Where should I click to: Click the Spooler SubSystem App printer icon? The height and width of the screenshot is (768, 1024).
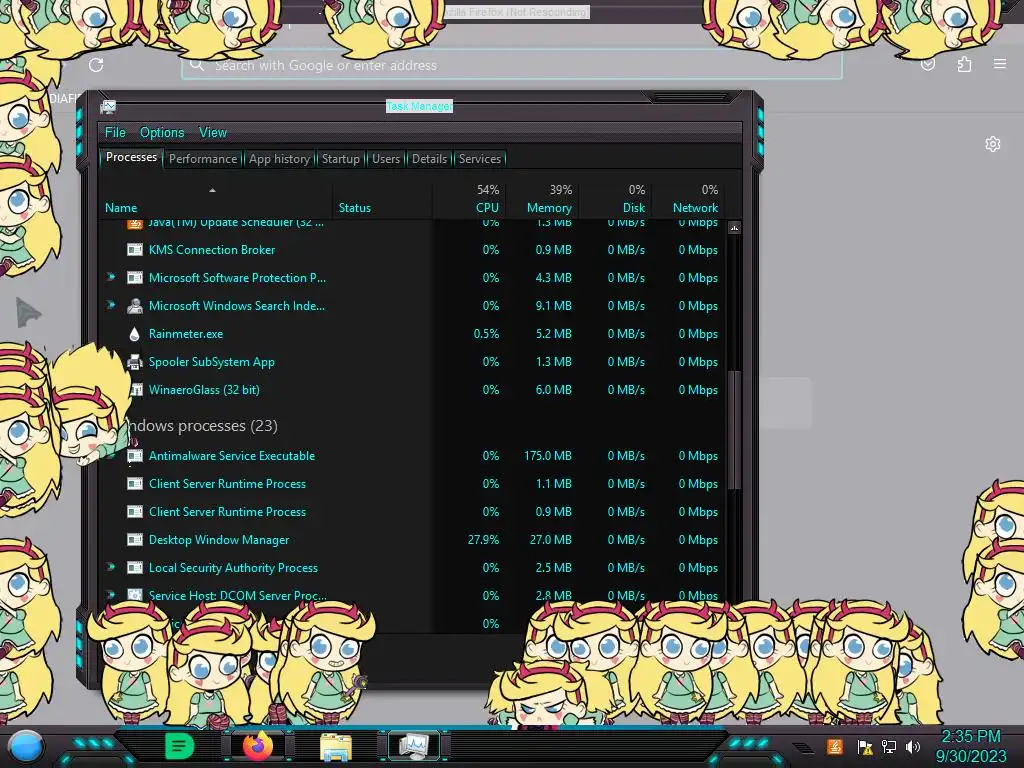pos(135,362)
